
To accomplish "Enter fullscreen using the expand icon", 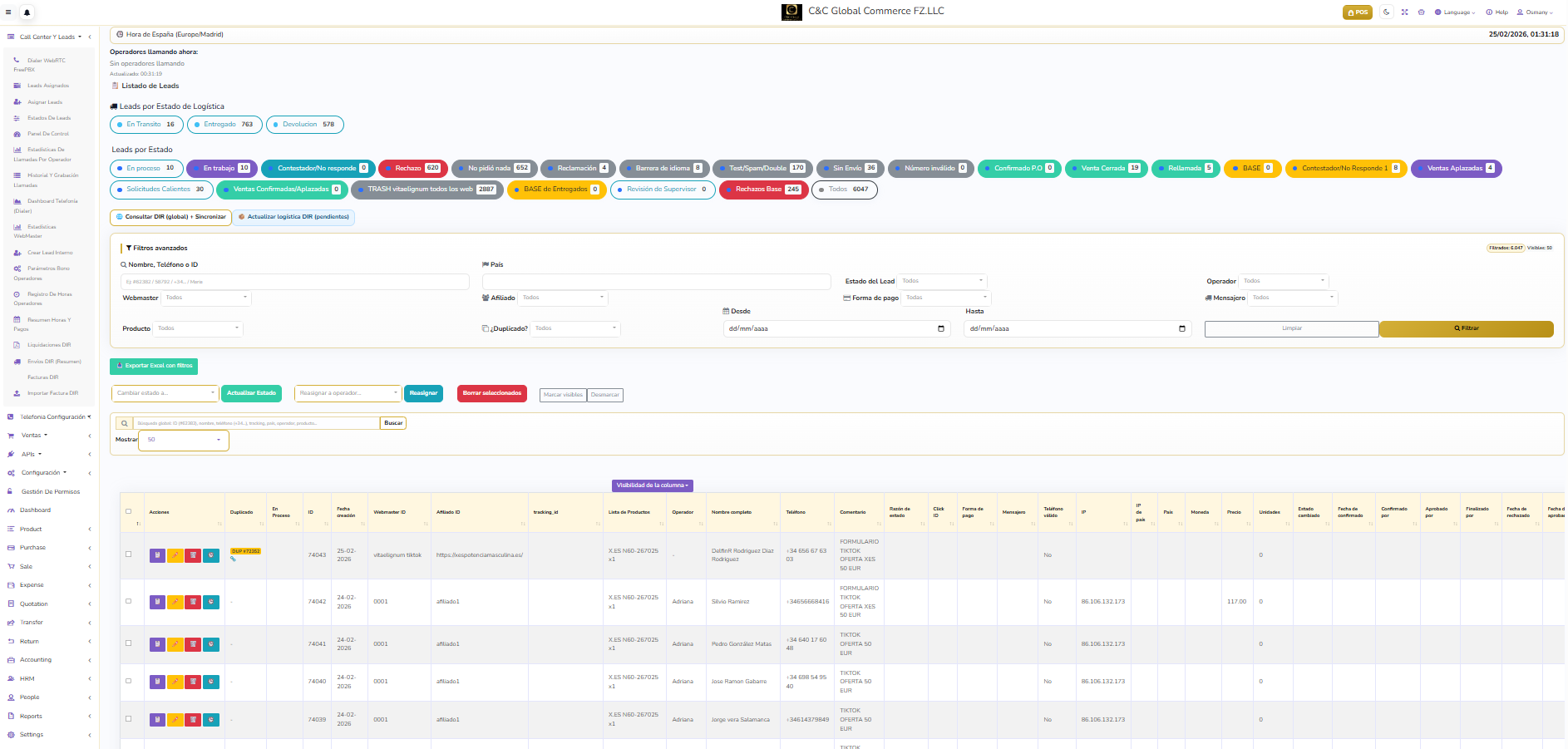I will click(1404, 12).
